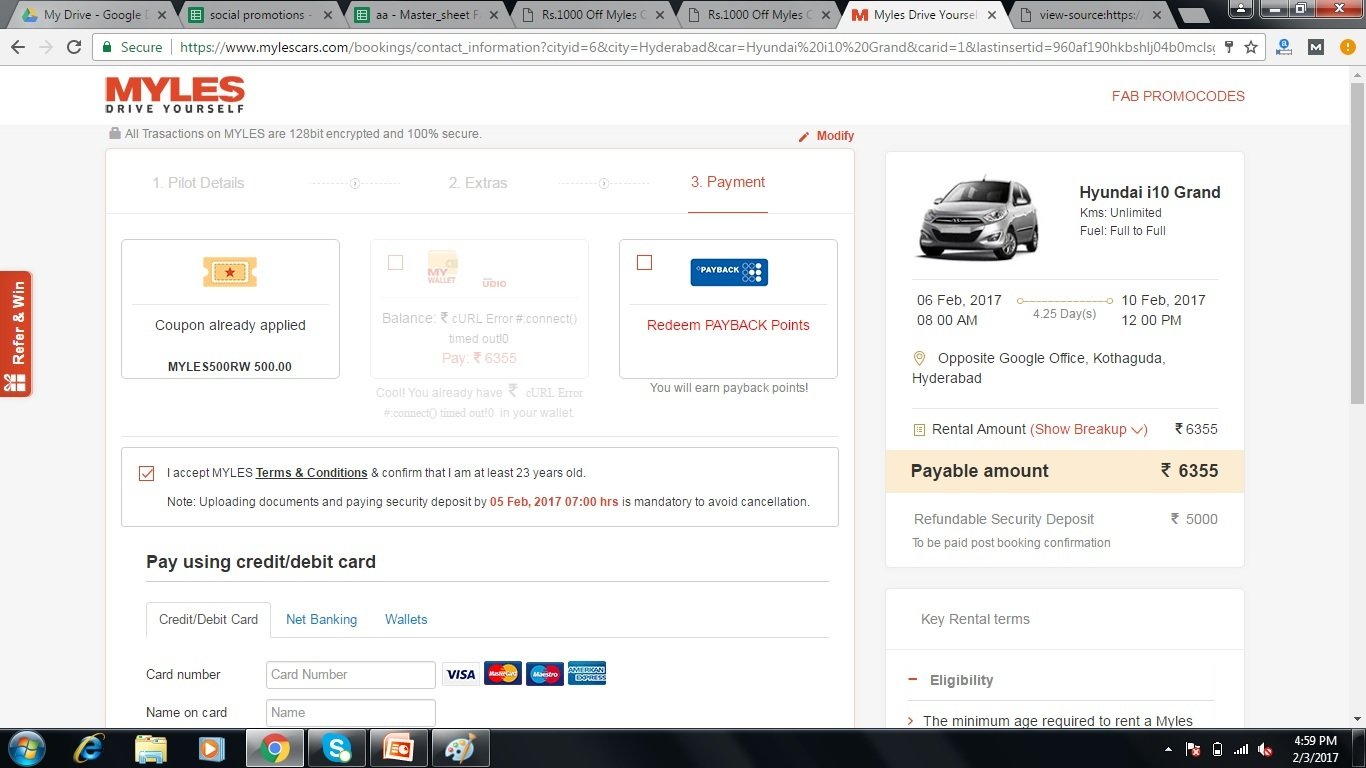The width and height of the screenshot is (1366, 768).
Task: Click the MYLES500RW 500.00 coupon text
Action: (230, 367)
